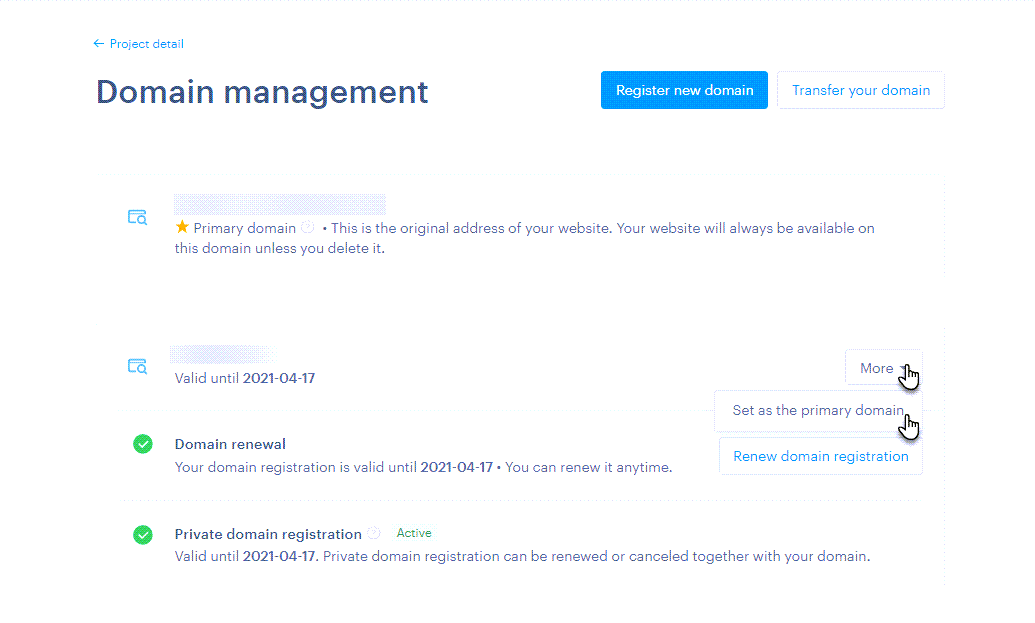Open the help icon beside Primary domain
Screen dimensions: 1035x623
pos(307,228)
